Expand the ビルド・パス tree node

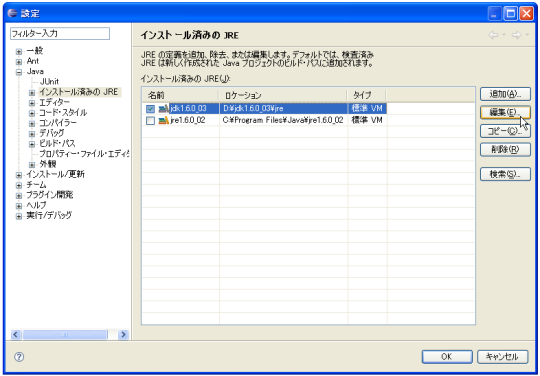coord(32,144)
